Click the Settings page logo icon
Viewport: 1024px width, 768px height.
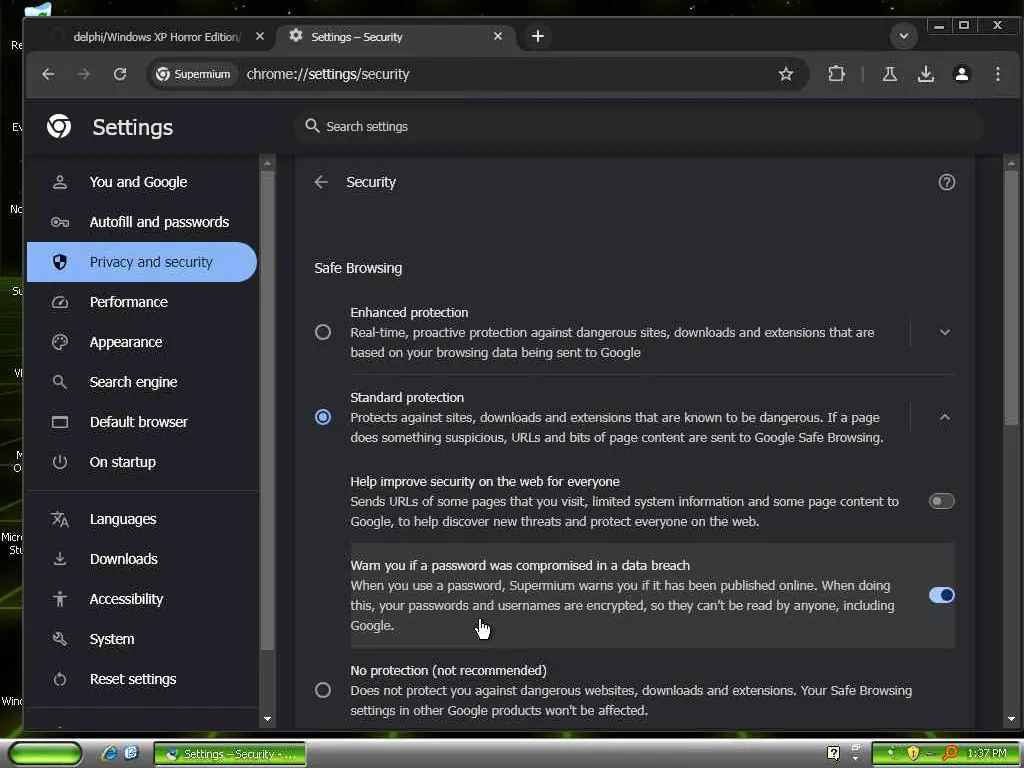(59, 127)
